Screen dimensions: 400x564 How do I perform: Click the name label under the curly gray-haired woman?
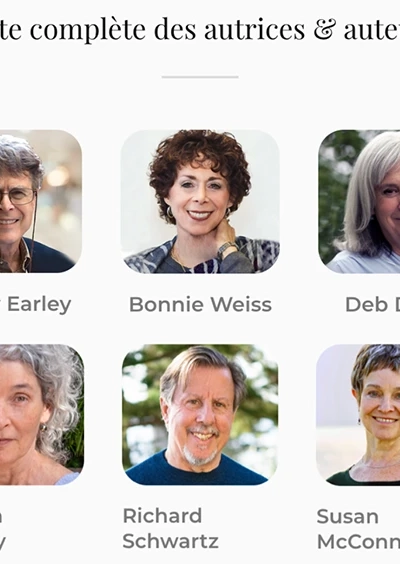(2, 529)
